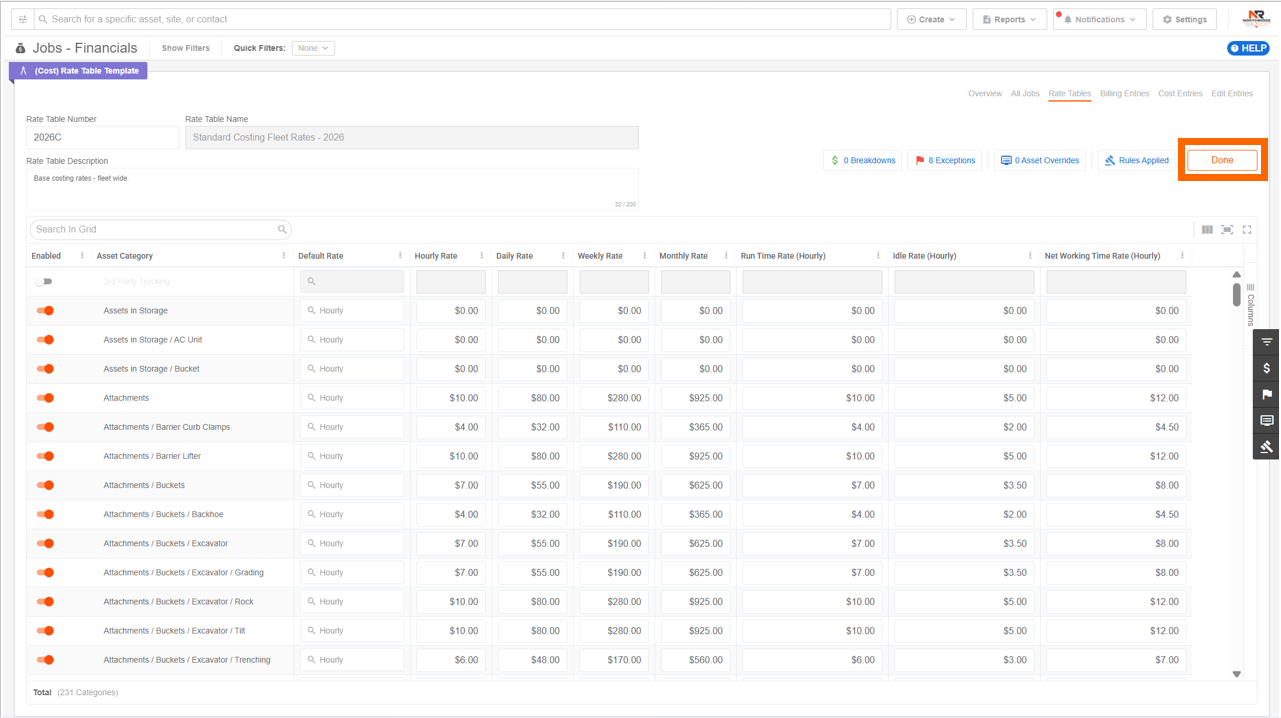Image resolution: width=1281 pixels, height=718 pixels.
Task: Open Run Time Rate column menu dots
Action: [x=878, y=256]
